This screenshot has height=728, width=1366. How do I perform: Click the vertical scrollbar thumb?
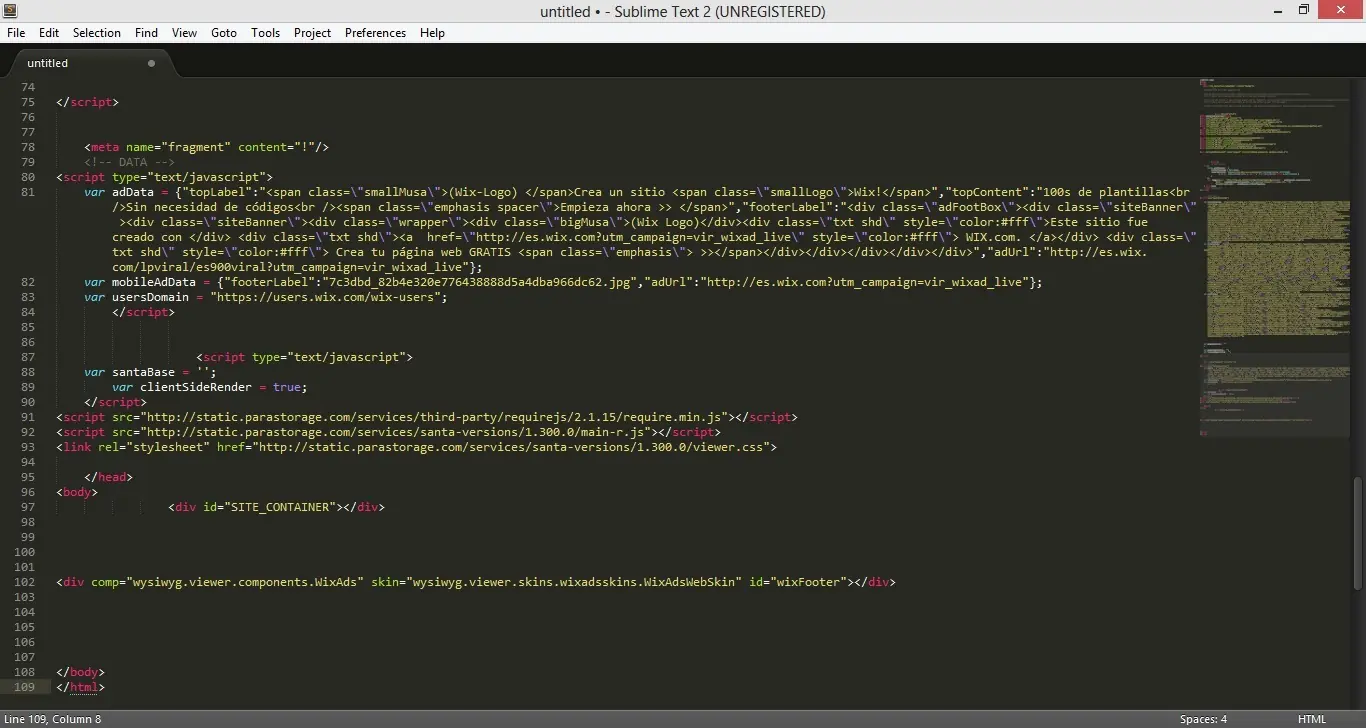1357,533
